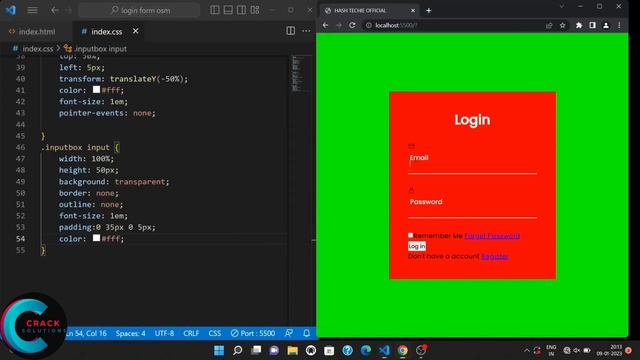
Task: Go back in the Chrome browser
Action: (x=325, y=25)
